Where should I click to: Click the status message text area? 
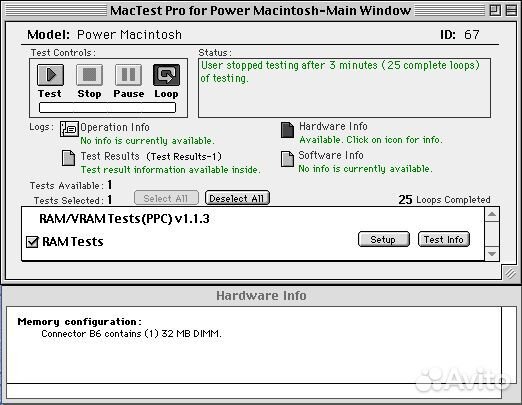coord(344,88)
